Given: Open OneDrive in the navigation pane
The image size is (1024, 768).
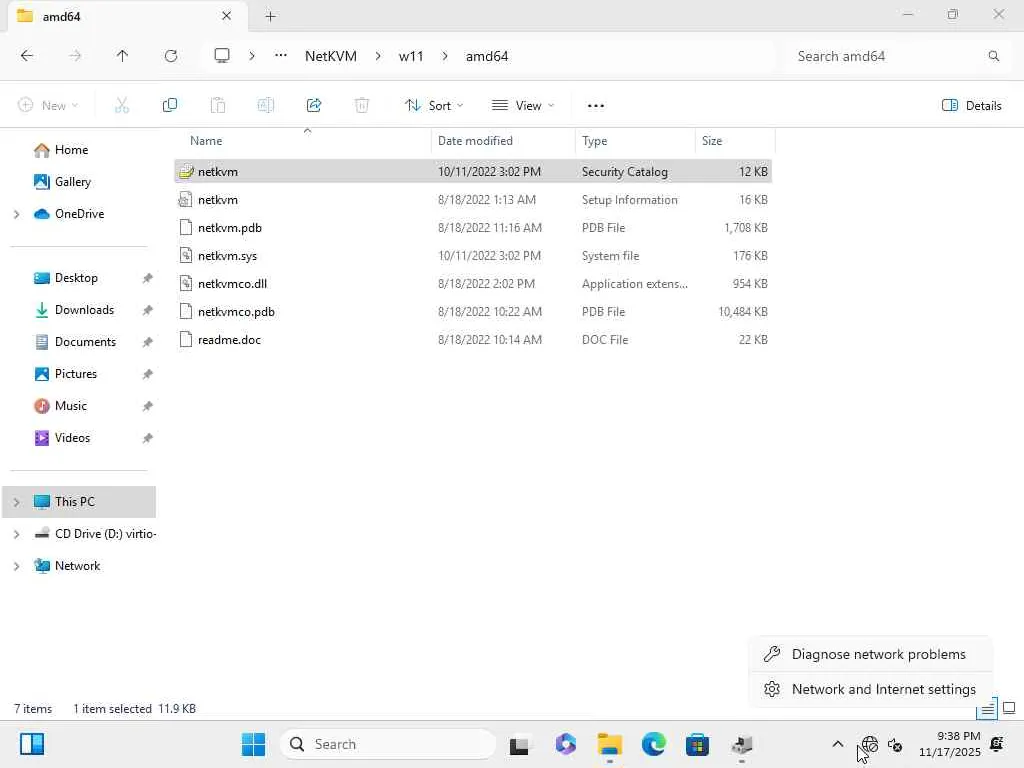Looking at the screenshot, I should click(79, 214).
